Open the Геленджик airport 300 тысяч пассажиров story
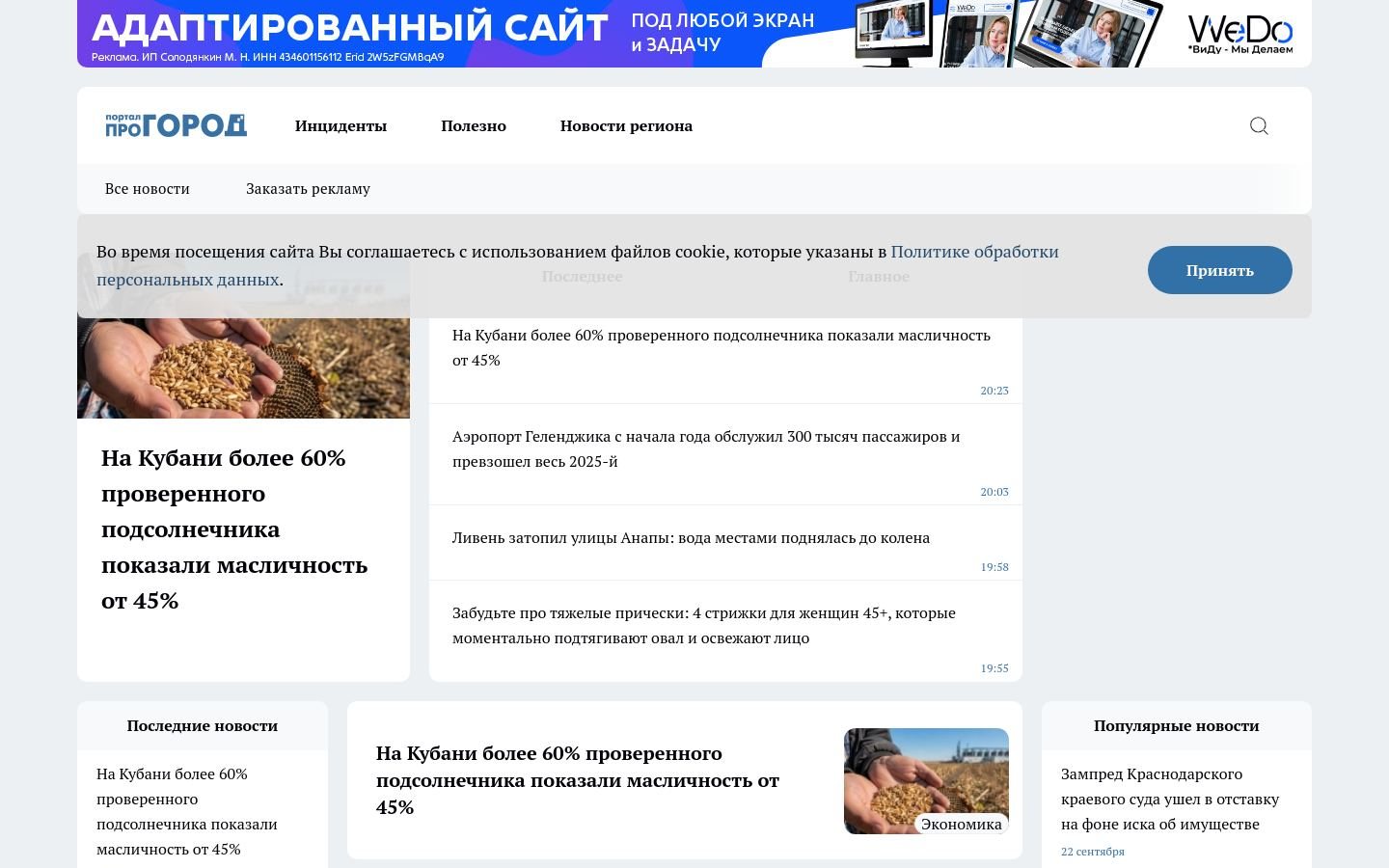Image resolution: width=1389 pixels, height=868 pixels. pyautogui.click(x=706, y=448)
